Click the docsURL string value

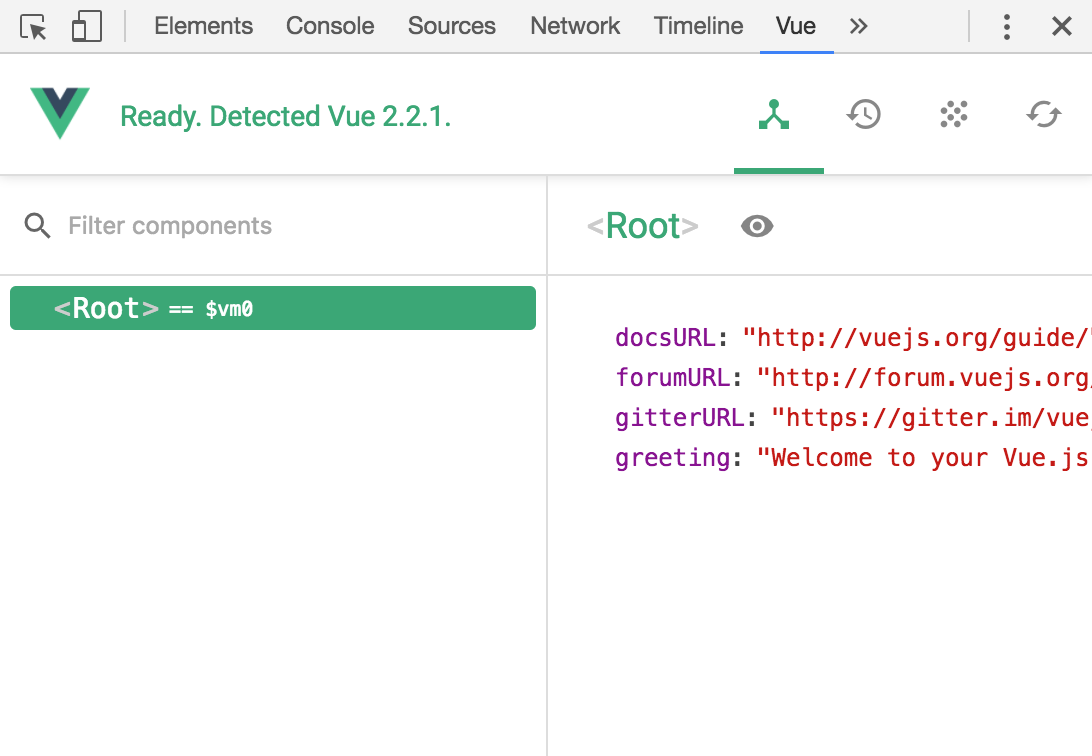[x=917, y=338]
